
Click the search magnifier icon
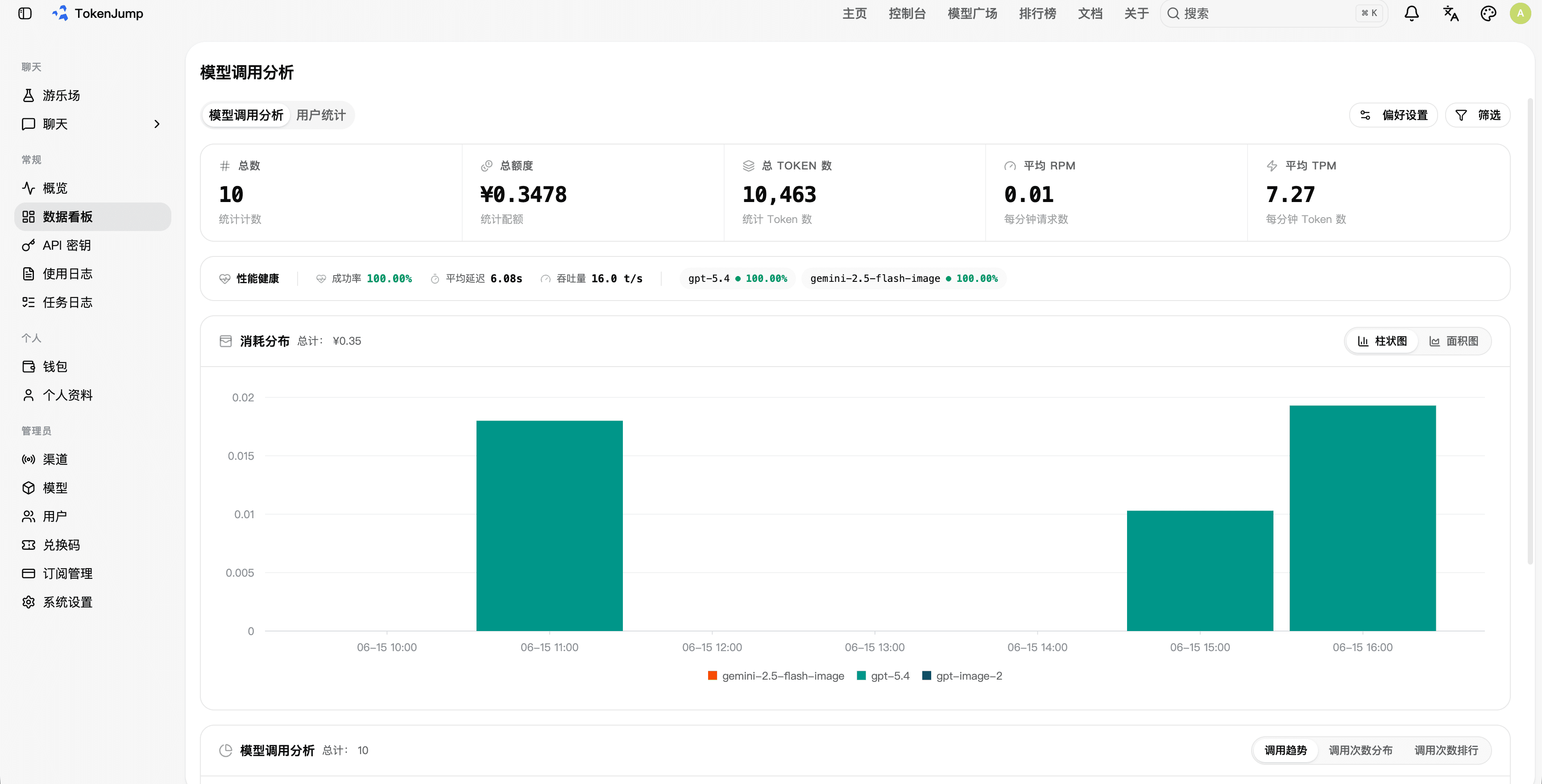pyautogui.click(x=1173, y=13)
